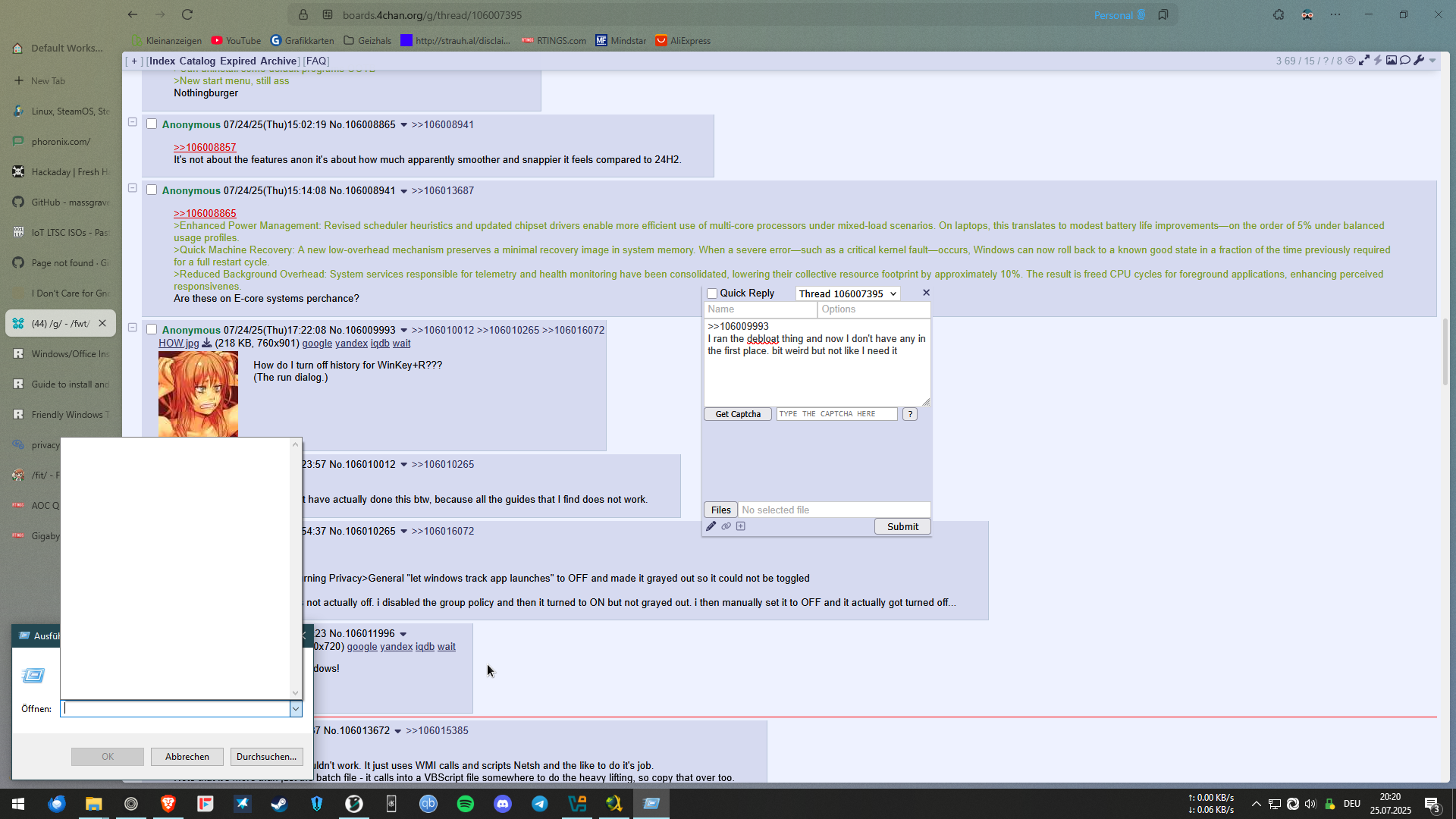Open the Catalog link in board navigation
1456x819 pixels.
[x=197, y=61]
